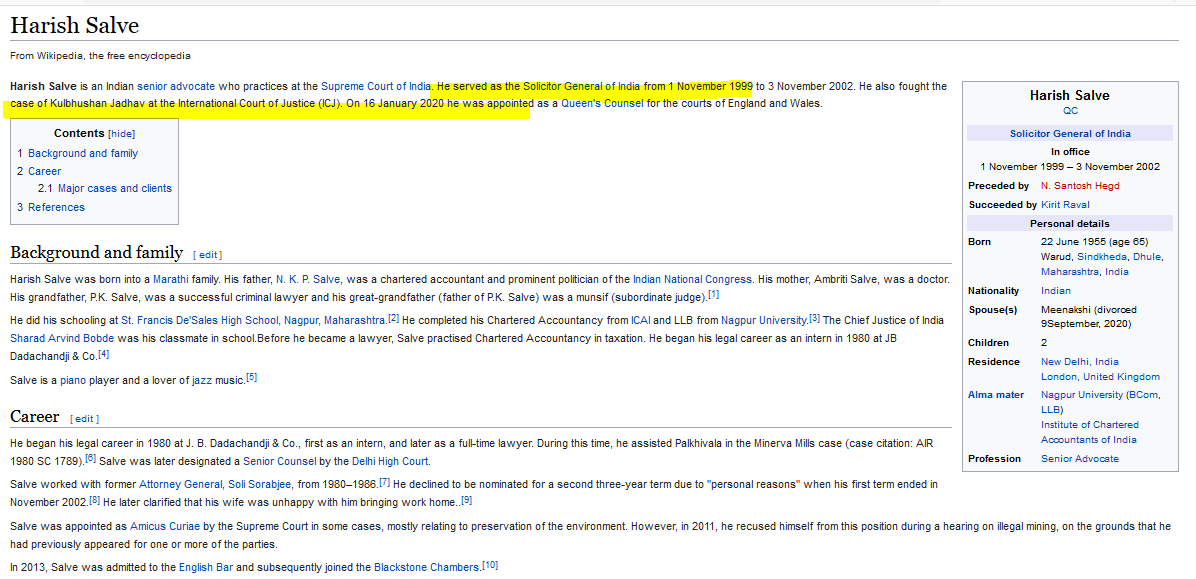Open 'United Kingdom' residence link
The width and height of the screenshot is (1196, 579).
(1121, 378)
